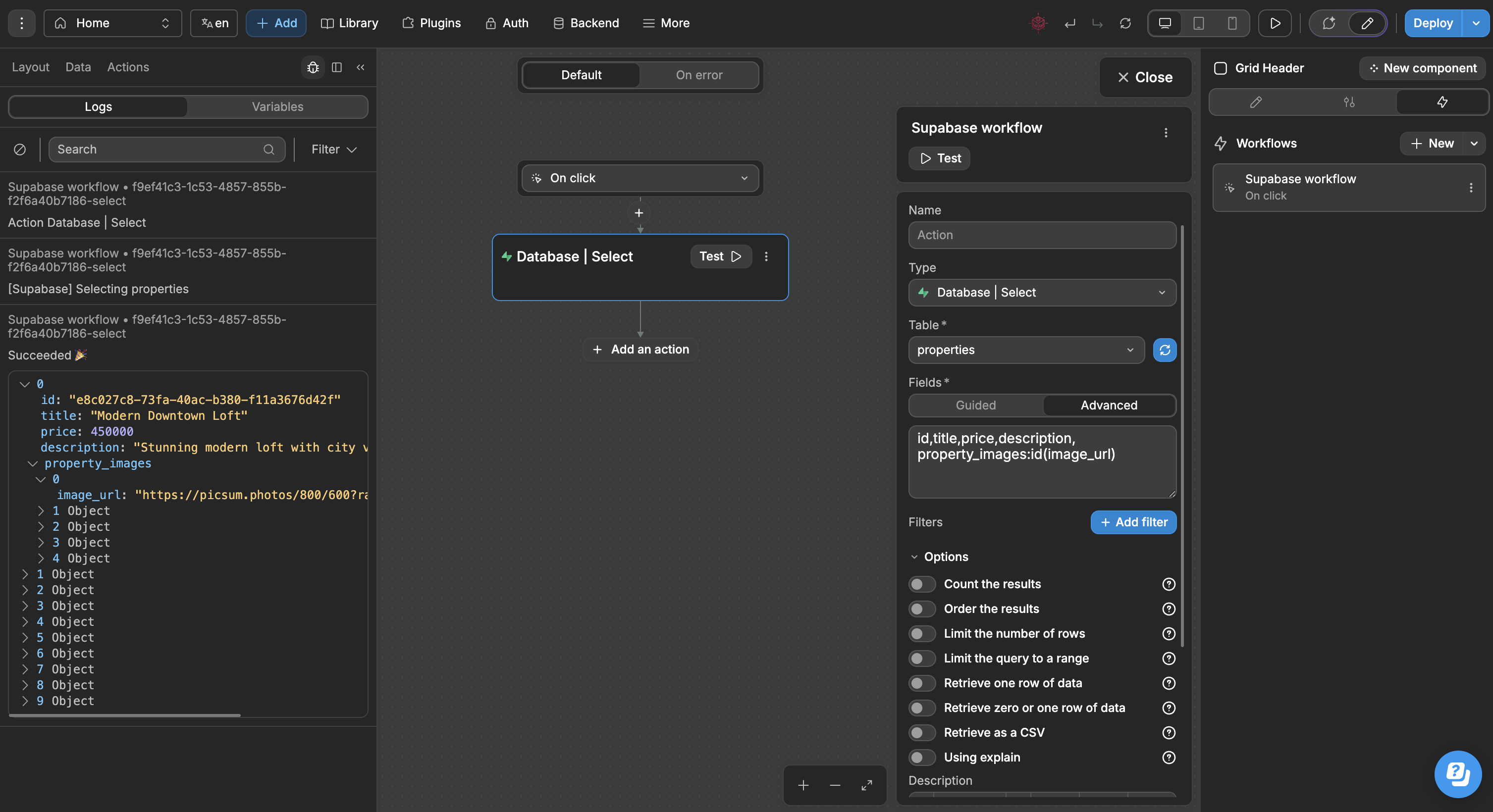
Task: Open the properties table dropdown
Action: [1026, 350]
